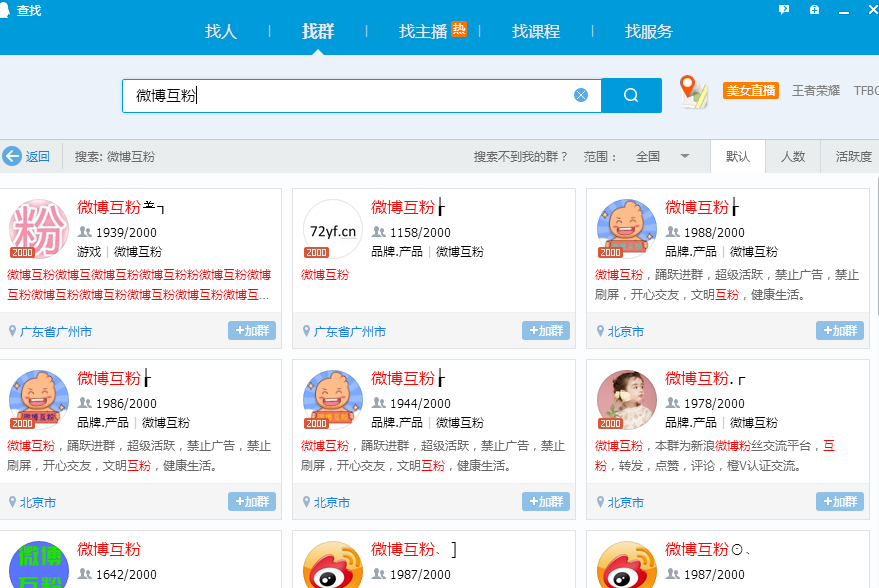Screen dimensions: 879x588
Task: Open the nearby map location icon
Action: pyautogui.click(x=693, y=91)
